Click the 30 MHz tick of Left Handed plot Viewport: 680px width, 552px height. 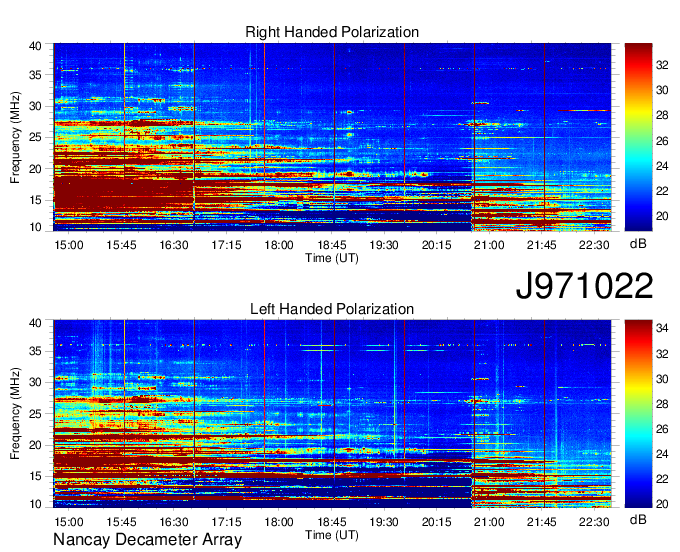pos(35,382)
